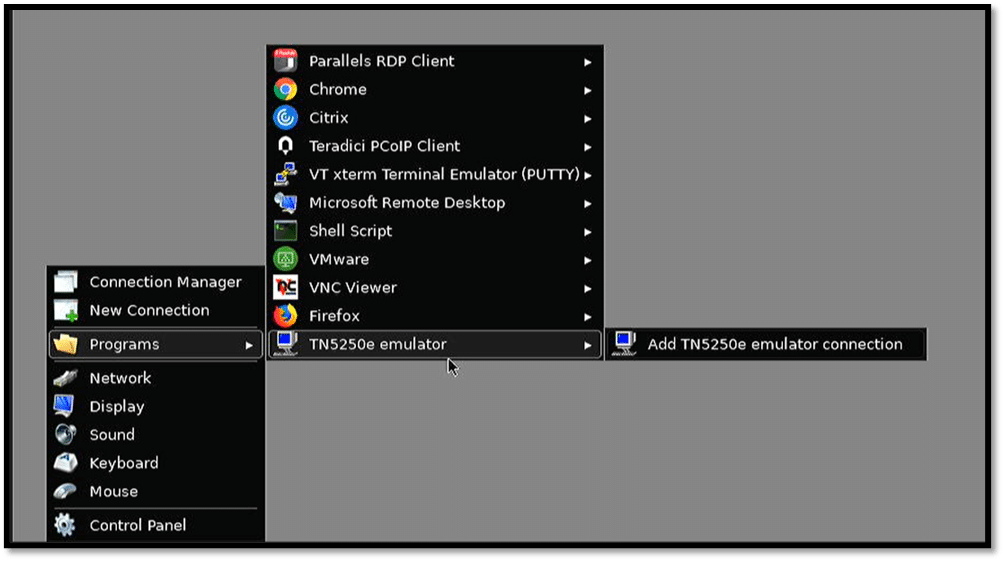This screenshot has height=561, width=1004.
Task: Click the VT xterm PUTTY icon
Action: pyautogui.click(x=286, y=174)
